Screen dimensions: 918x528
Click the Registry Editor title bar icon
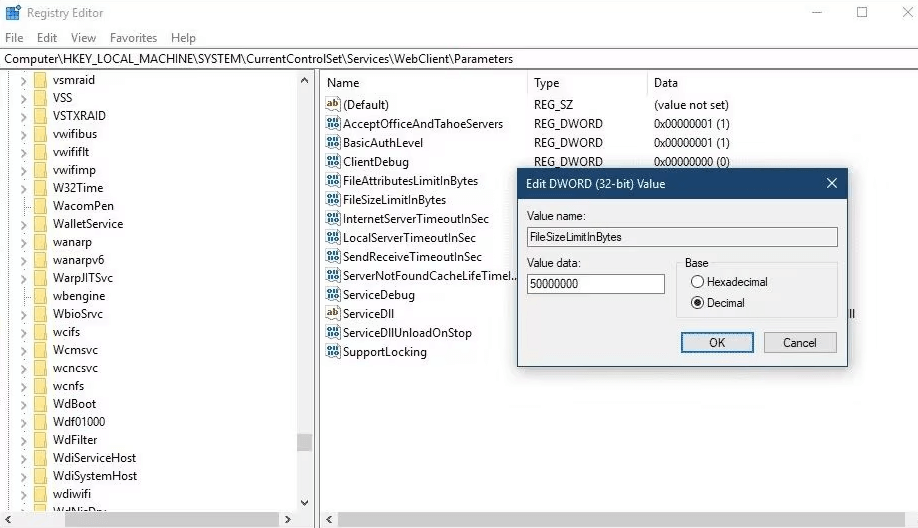coord(13,13)
